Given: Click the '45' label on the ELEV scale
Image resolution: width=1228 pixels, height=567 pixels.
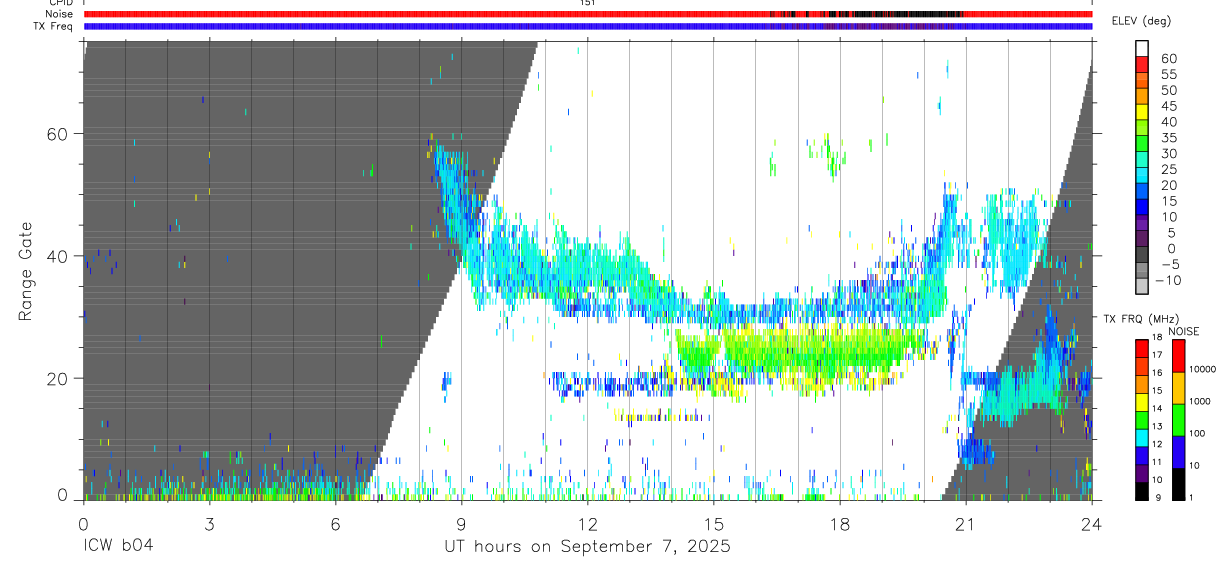Looking at the screenshot, I should click(x=1168, y=106).
